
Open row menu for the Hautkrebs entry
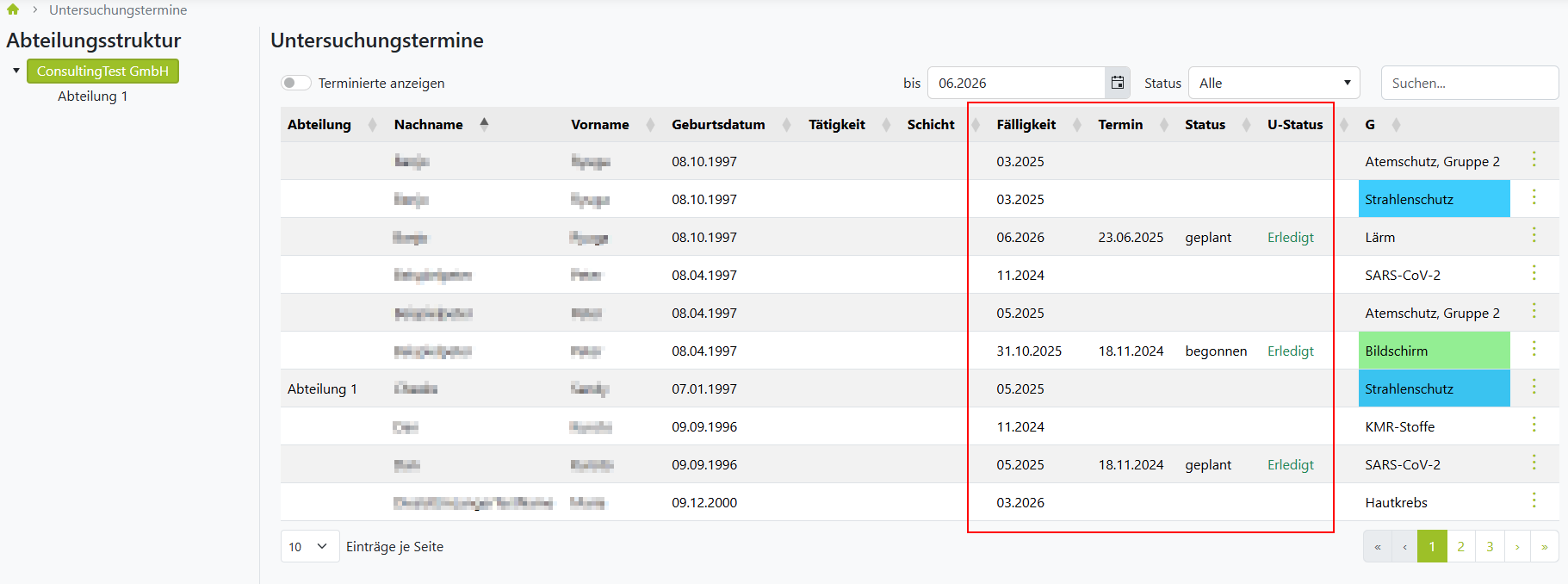[1534, 500]
